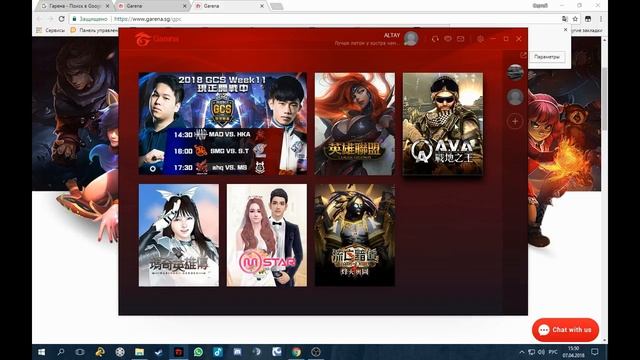Open the Chrome three-dot menu

tap(600, 19)
